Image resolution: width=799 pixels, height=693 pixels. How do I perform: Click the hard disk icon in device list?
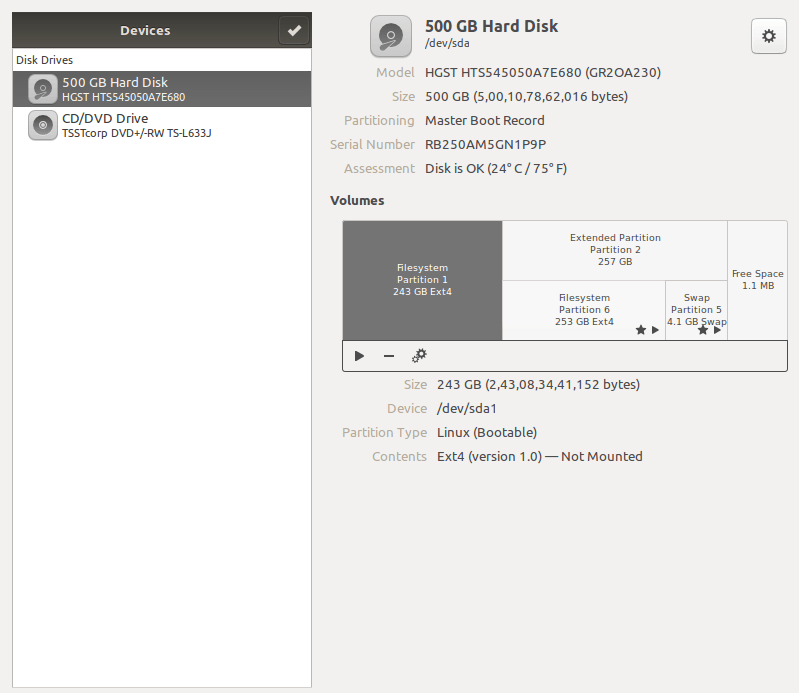pos(42,90)
